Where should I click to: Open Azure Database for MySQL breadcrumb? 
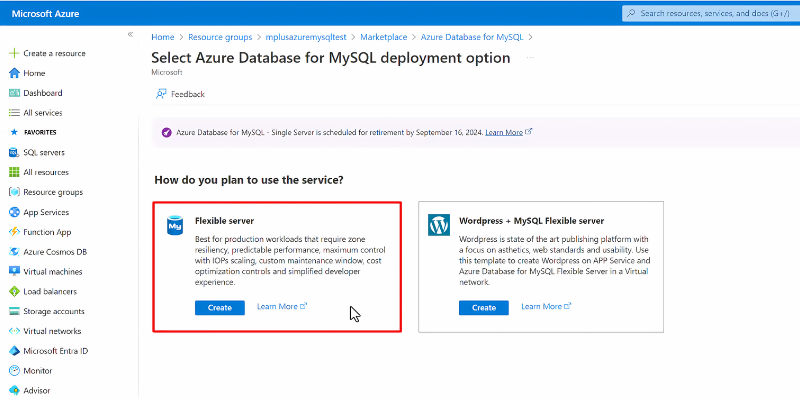(x=472, y=37)
